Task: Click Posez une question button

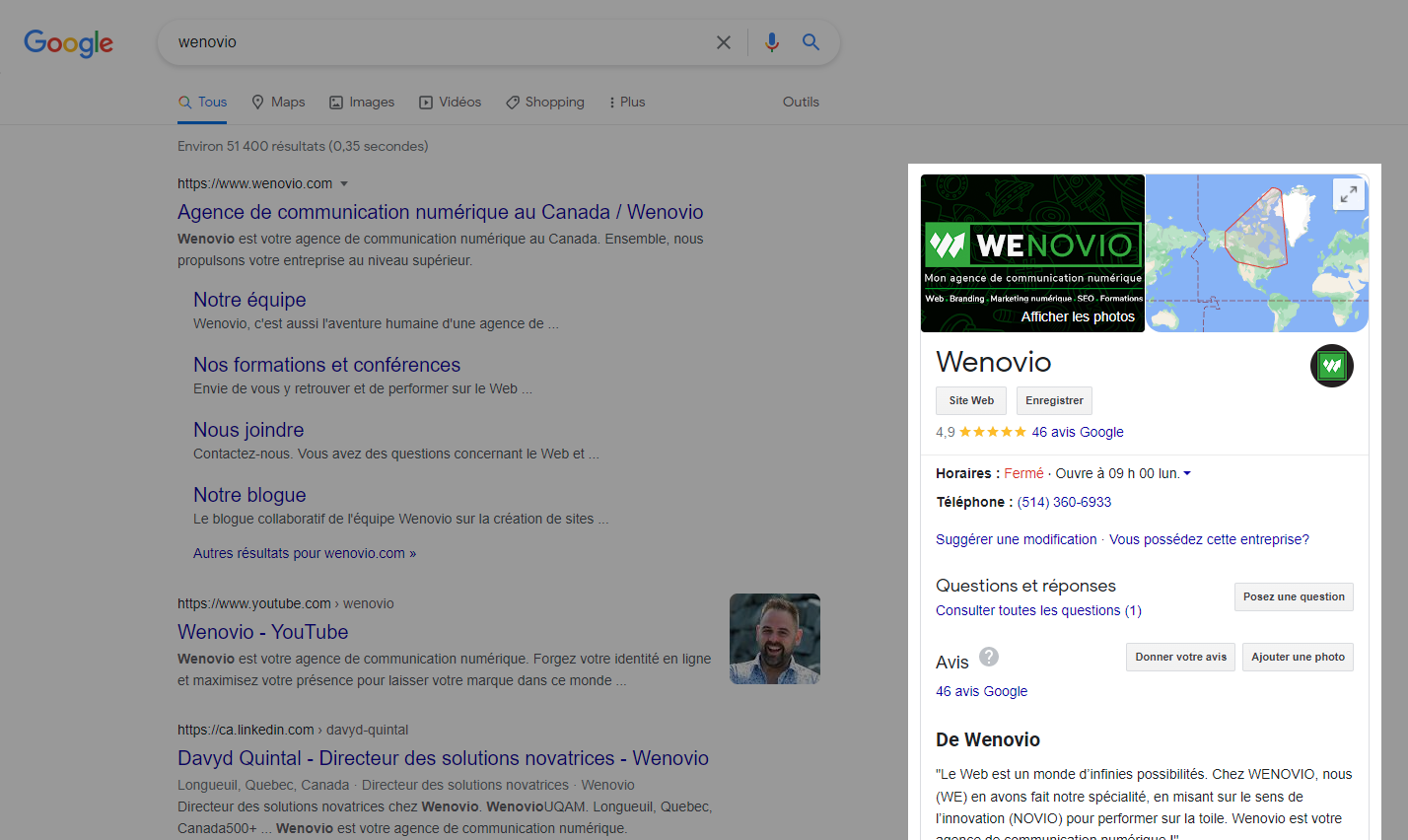Action: (1294, 596)
